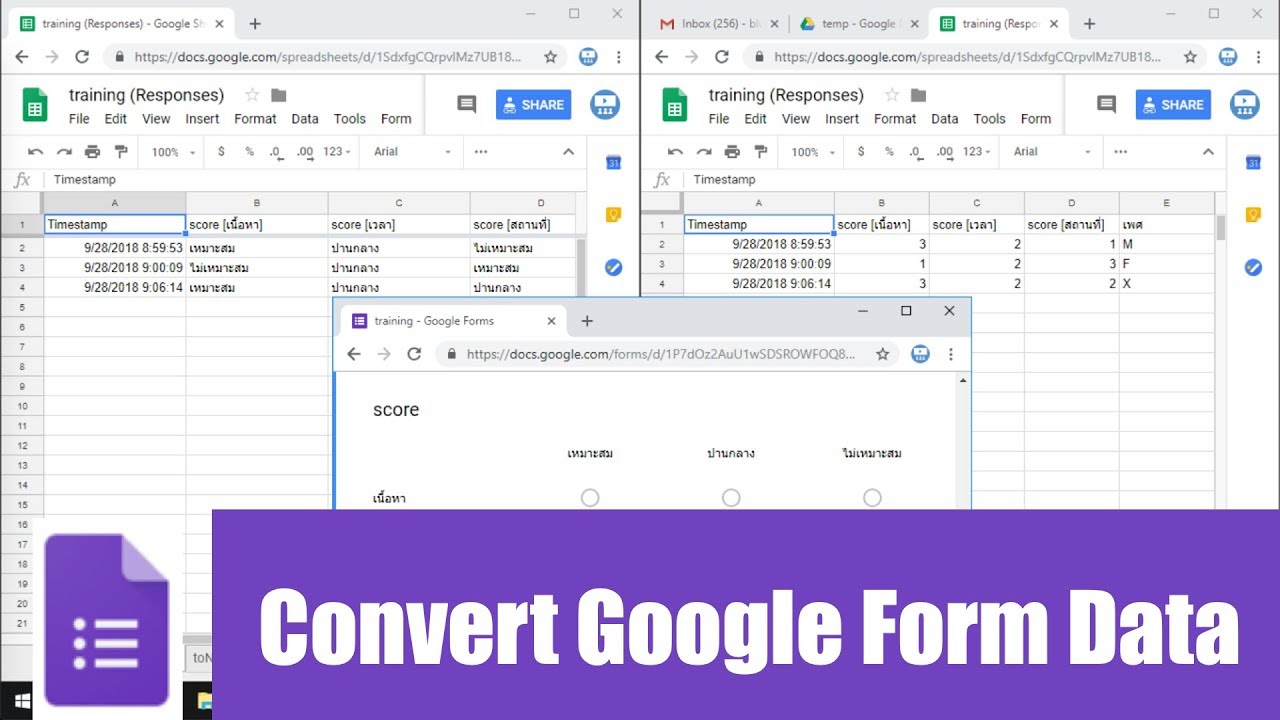
Task: Click redo icon in right Sheets window
Action: click(x=704, y=152)
